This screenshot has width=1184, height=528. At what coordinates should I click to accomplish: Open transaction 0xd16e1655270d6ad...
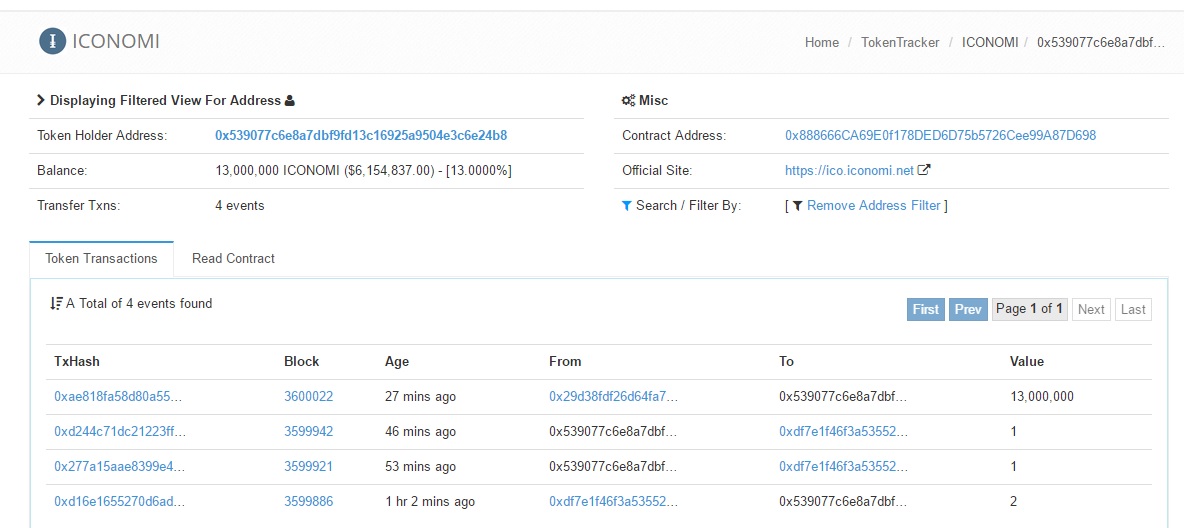click(119, 502)
